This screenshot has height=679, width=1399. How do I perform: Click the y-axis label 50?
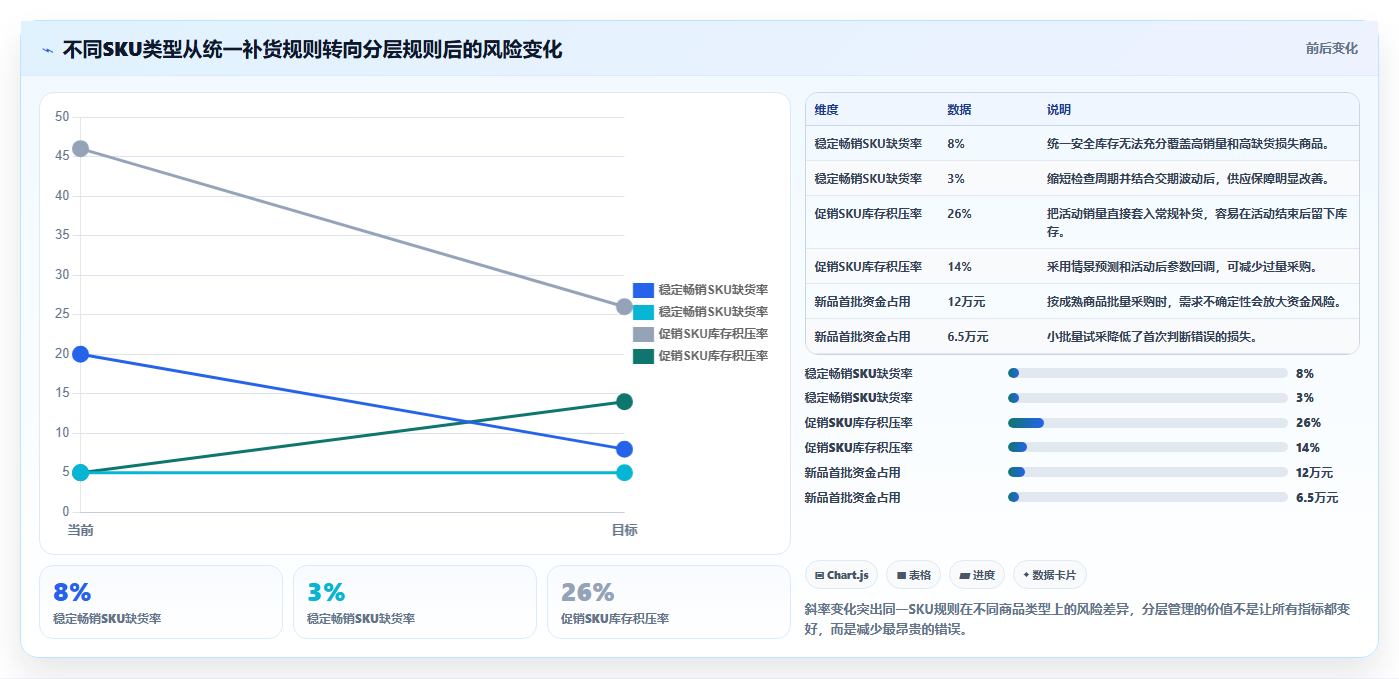62,117
